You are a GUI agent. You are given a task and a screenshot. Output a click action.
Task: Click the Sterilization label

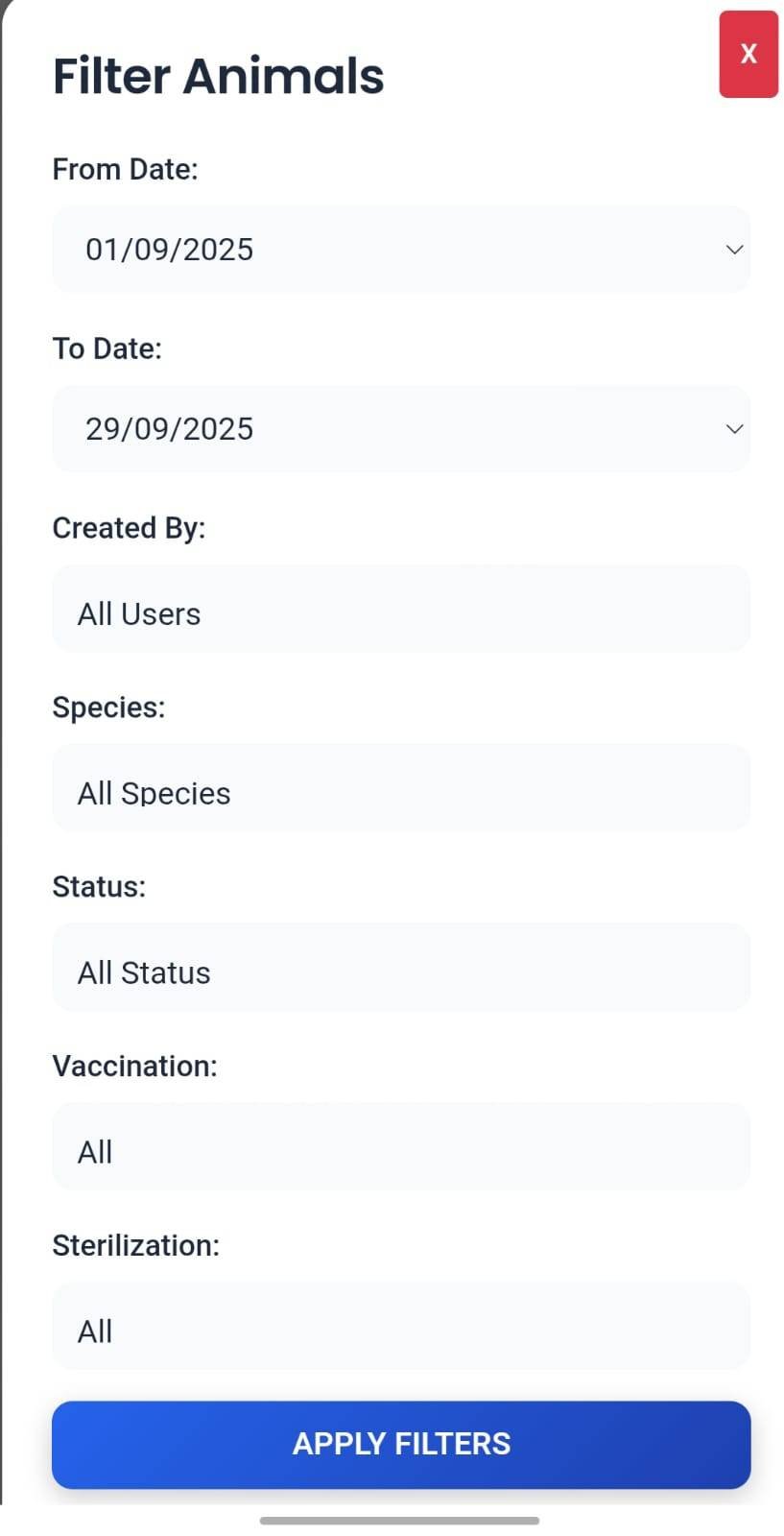pyautogui.click(x=136, y=1245)
